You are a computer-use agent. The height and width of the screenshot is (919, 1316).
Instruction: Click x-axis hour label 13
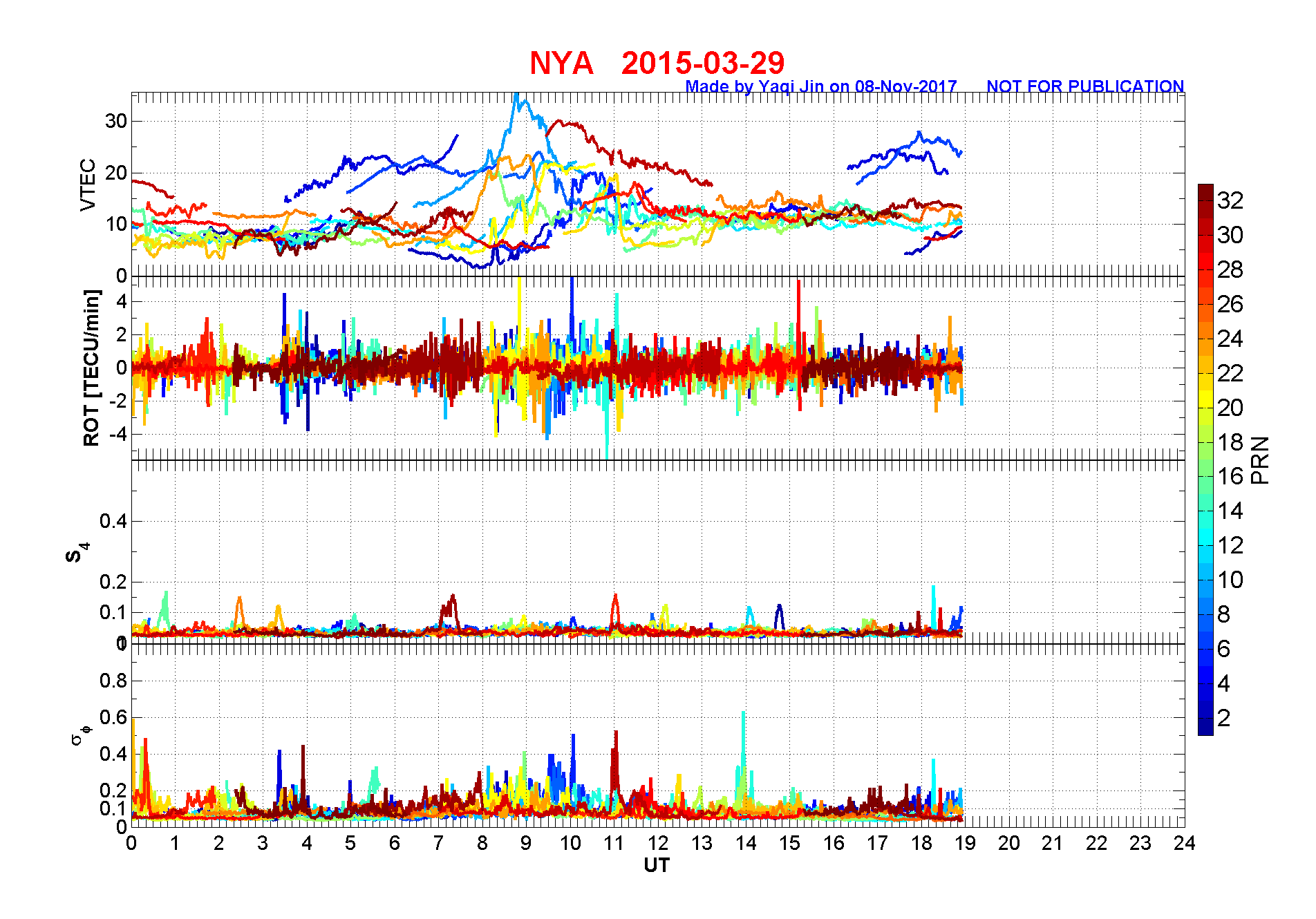[x=702, y=843]
